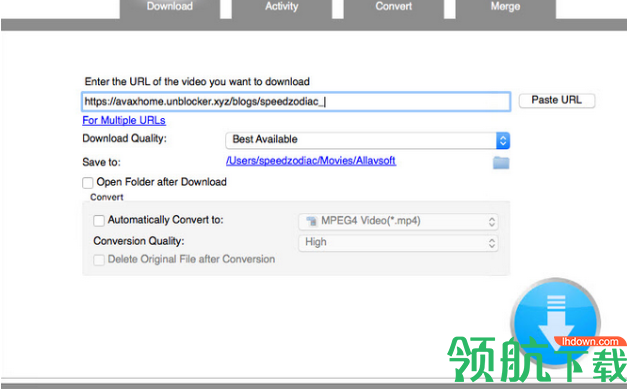Switch to the Download tab

tap(170, 8)
